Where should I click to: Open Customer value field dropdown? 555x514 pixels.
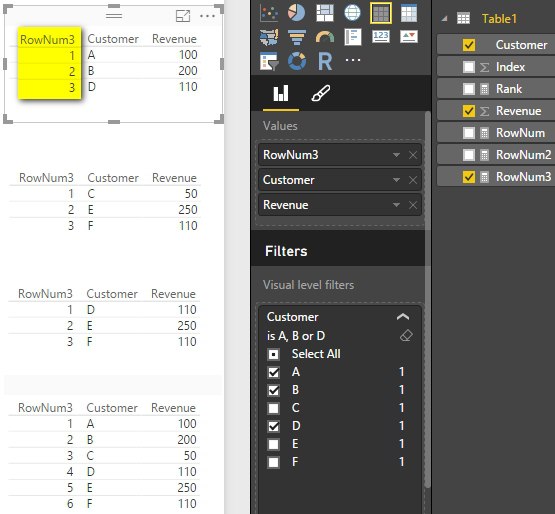pyautogui.click(x=396, y=180)
